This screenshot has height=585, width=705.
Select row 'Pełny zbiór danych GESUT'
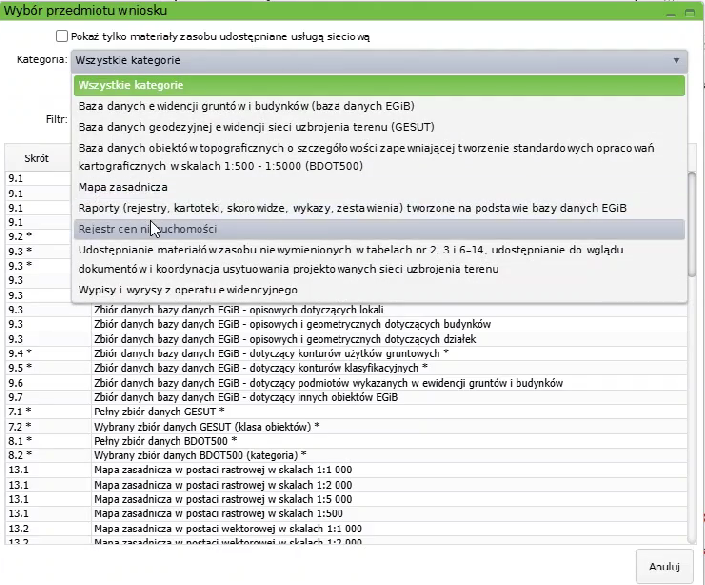pyautogui.click(x=158, y=411)
